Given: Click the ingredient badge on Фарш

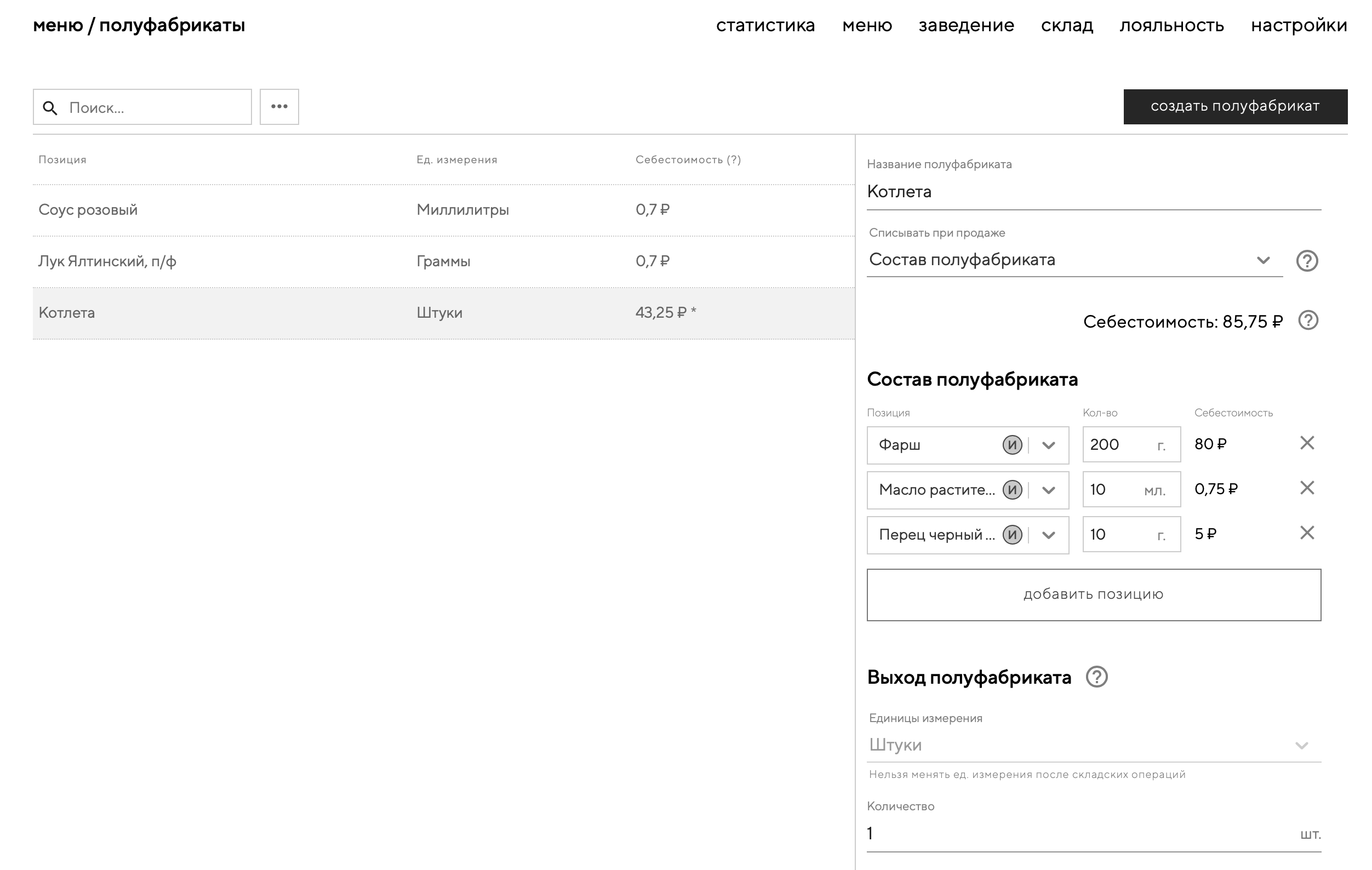Looking at the screenshot, I should pyautogui.click(x=1013, y=445).
